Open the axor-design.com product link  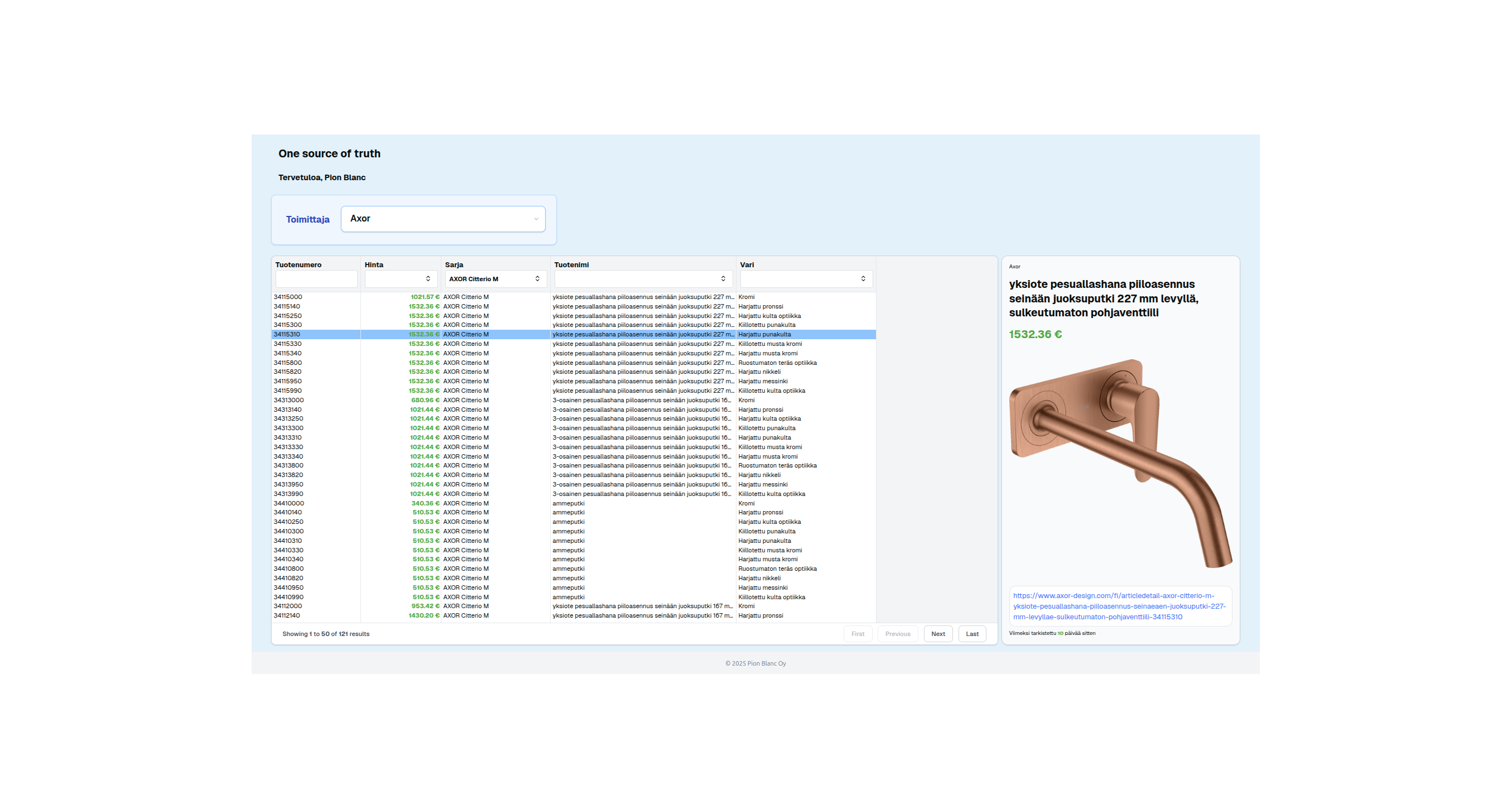(1119, 606)
